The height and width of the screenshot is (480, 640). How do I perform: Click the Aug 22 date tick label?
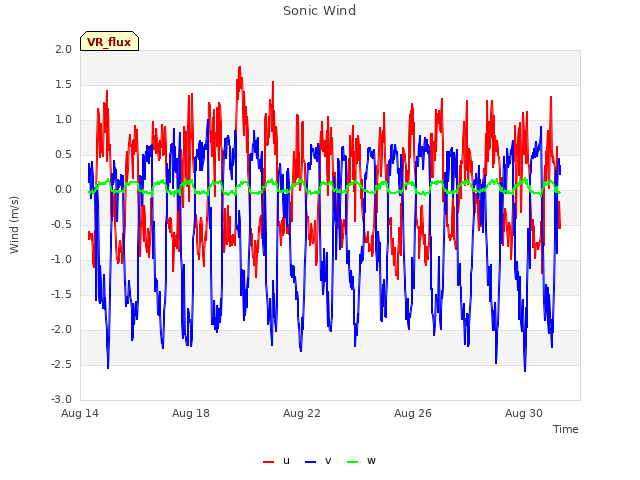(302, 413)
